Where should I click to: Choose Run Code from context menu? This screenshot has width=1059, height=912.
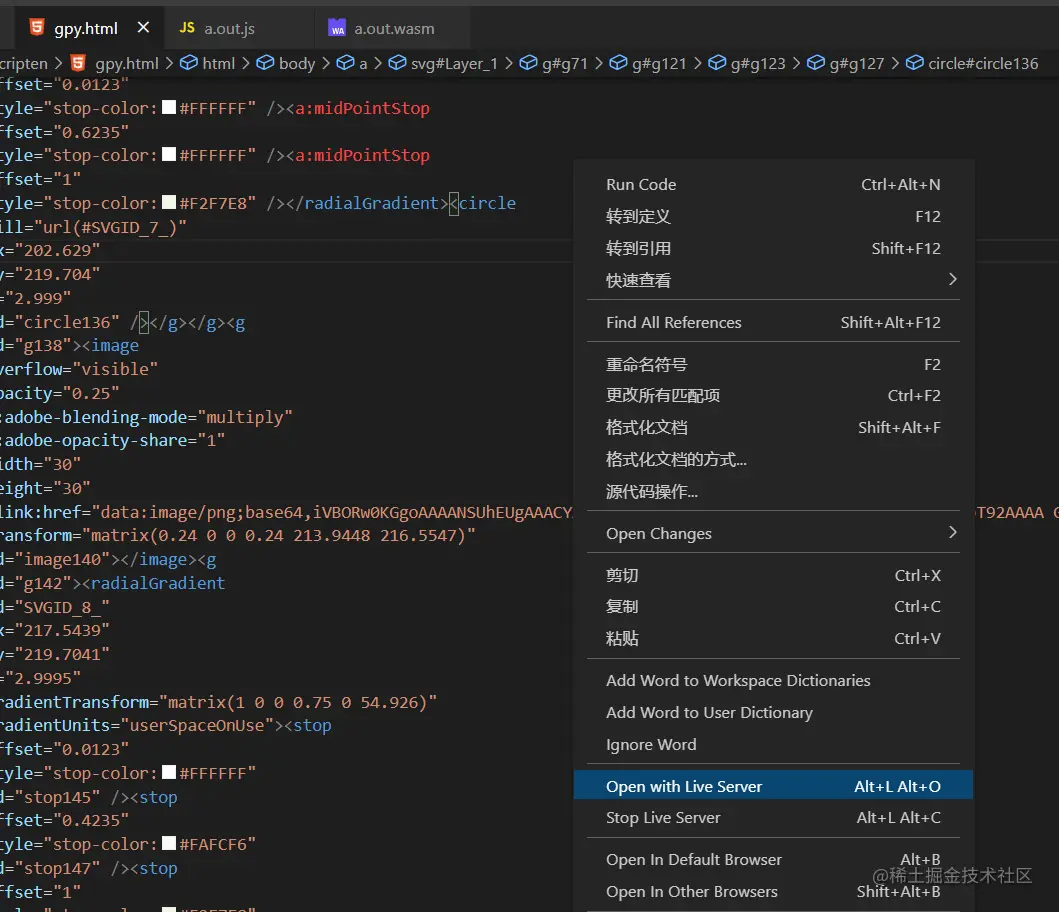click(x=641, y=184)
